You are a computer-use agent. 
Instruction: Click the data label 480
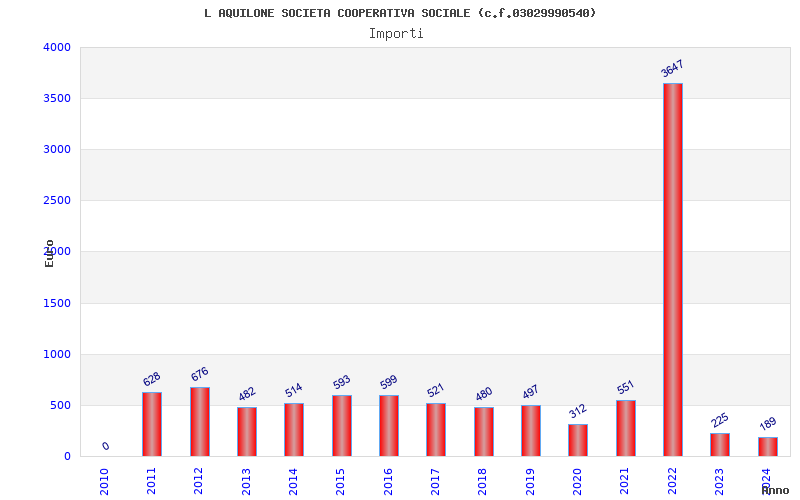point(484,394)
